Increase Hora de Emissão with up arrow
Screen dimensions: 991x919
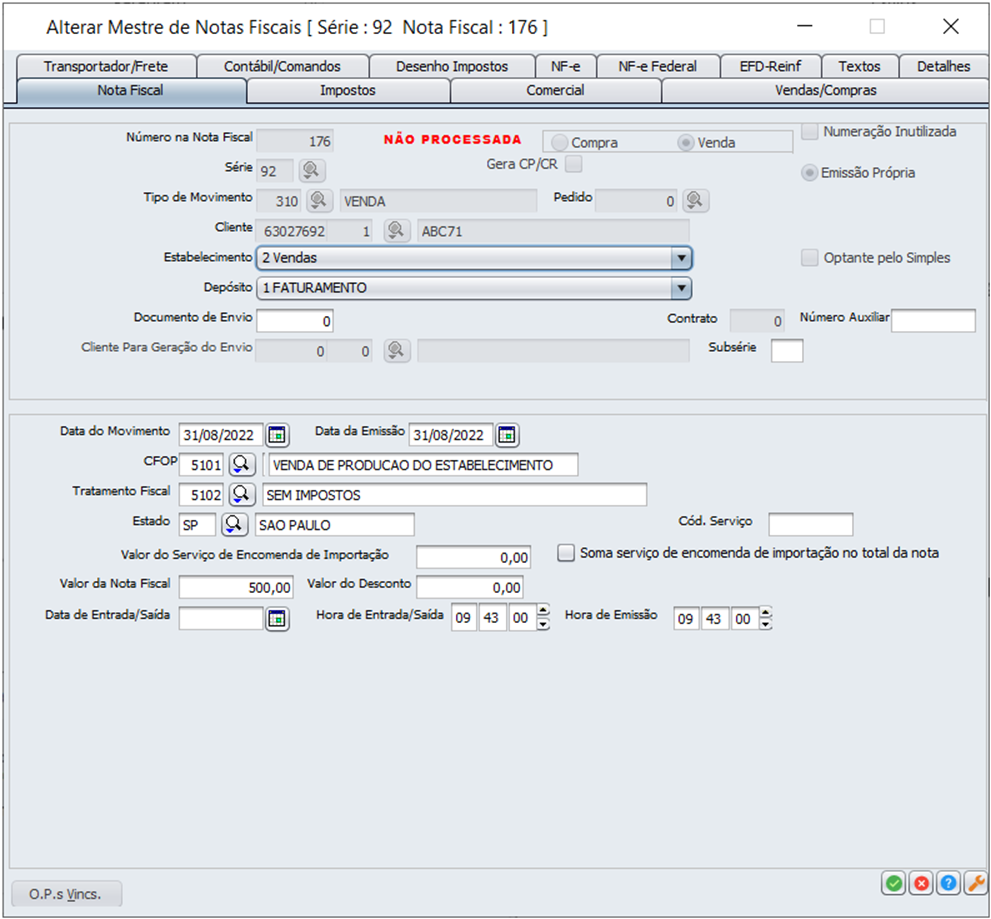click(765, 611)
